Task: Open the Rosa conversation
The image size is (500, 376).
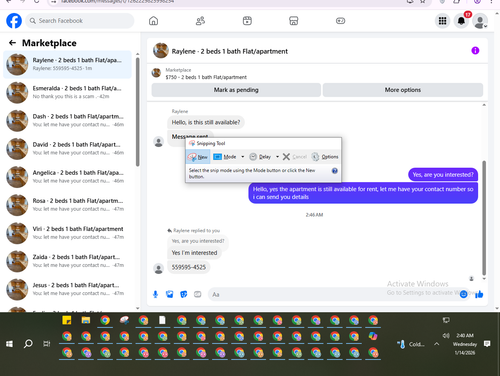Action: pyautogui.click(x=67, y=205)
